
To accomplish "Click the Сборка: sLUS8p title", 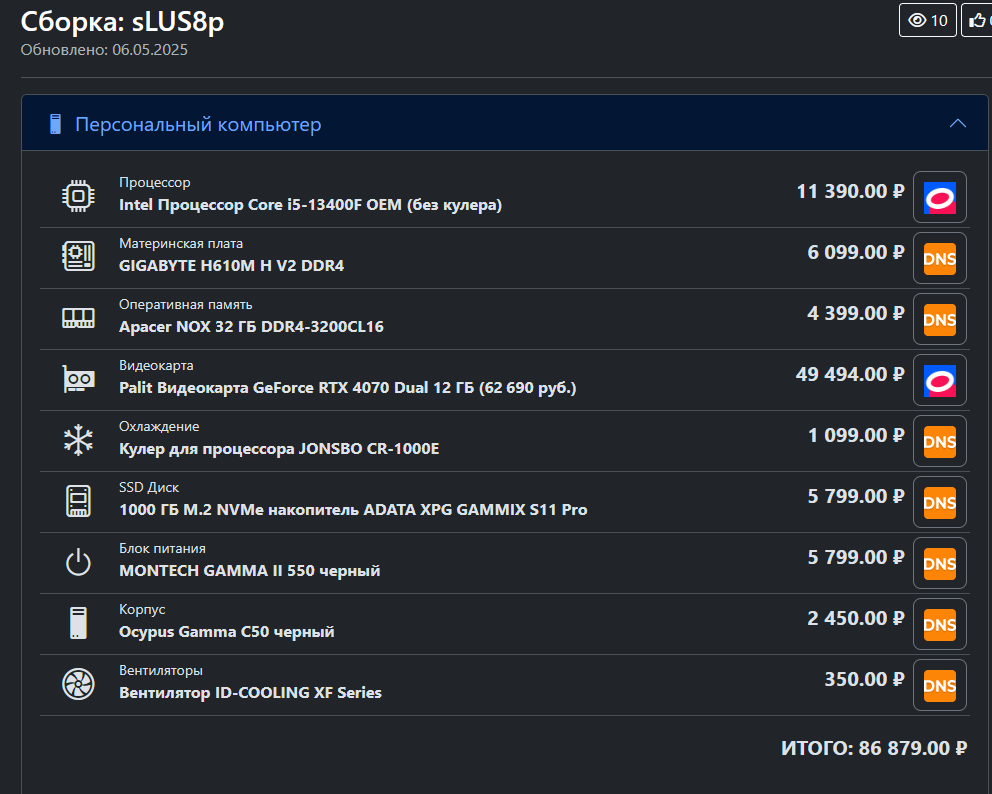I will [x=122, y=22].
